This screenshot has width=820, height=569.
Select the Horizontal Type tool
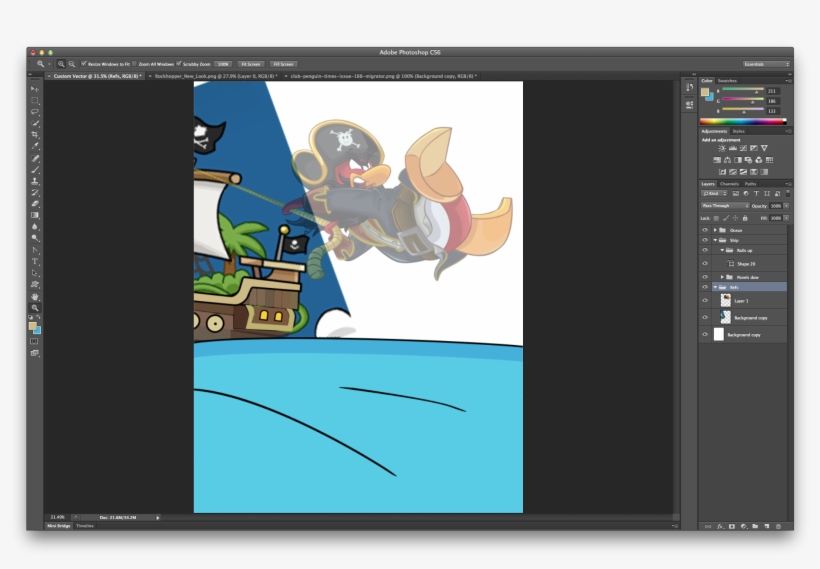[x=35, y=261]
